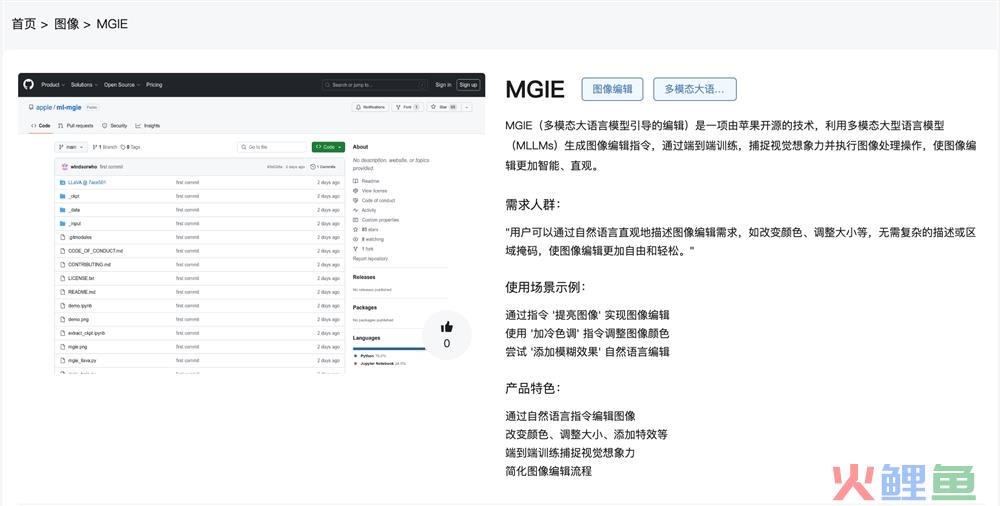Expand the star lists dropdown arrow
Image resolution: width=1000 pixels, height=506 pixels.
coord(467,107)
